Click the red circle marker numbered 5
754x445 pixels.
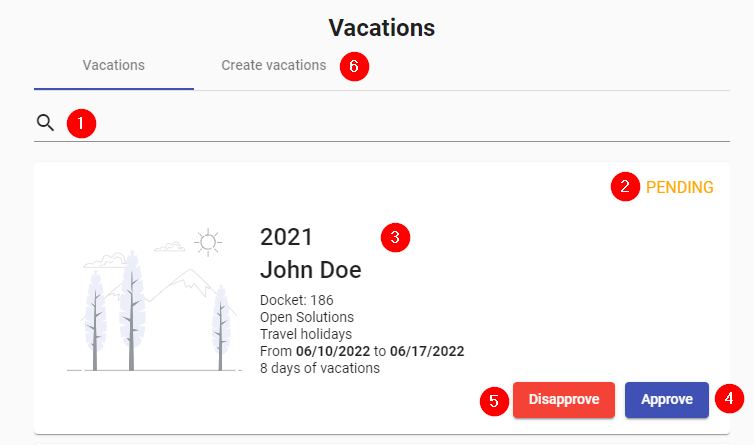pos(494,401)
